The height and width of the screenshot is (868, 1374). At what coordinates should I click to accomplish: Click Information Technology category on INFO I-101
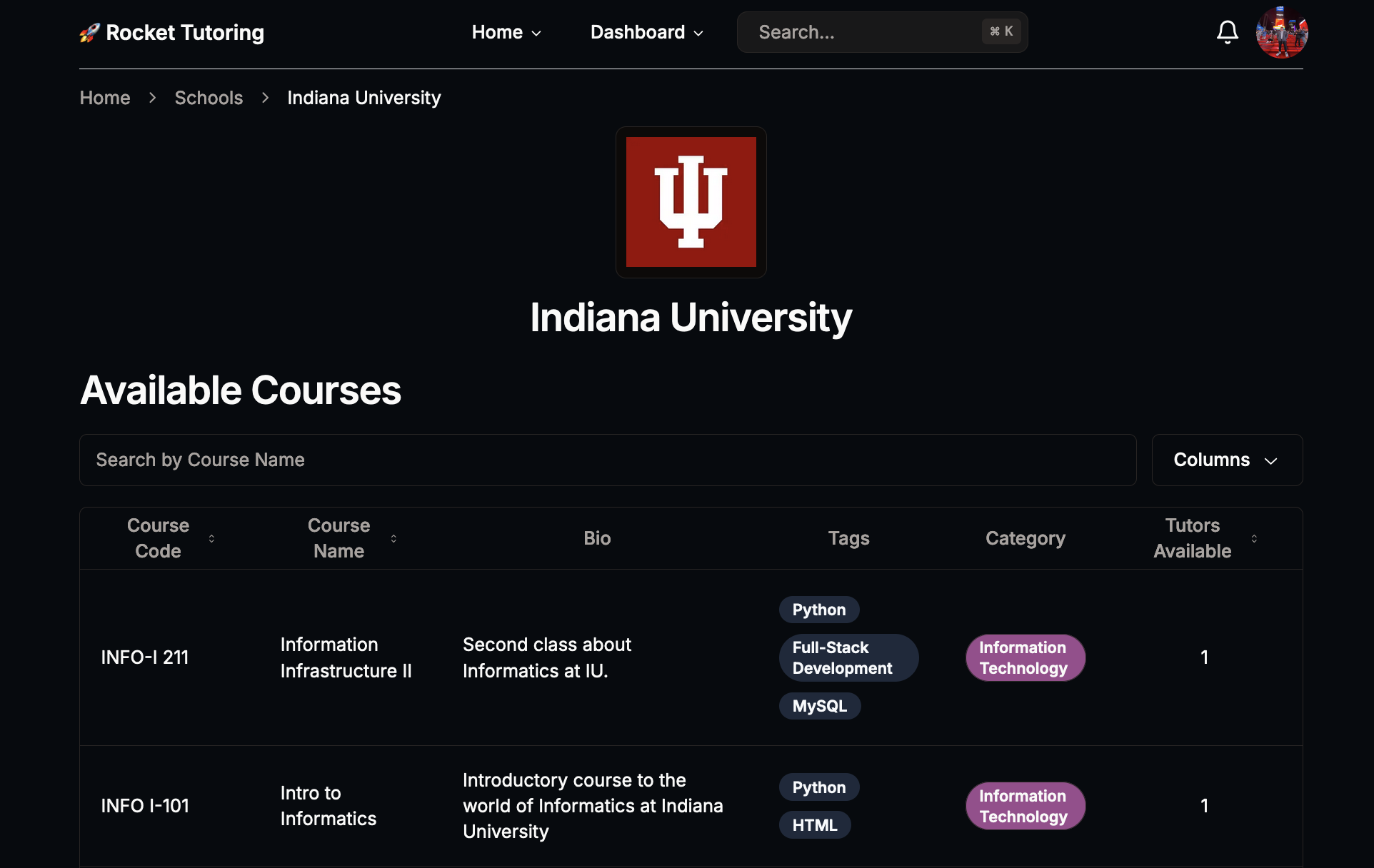point(1025,805)
